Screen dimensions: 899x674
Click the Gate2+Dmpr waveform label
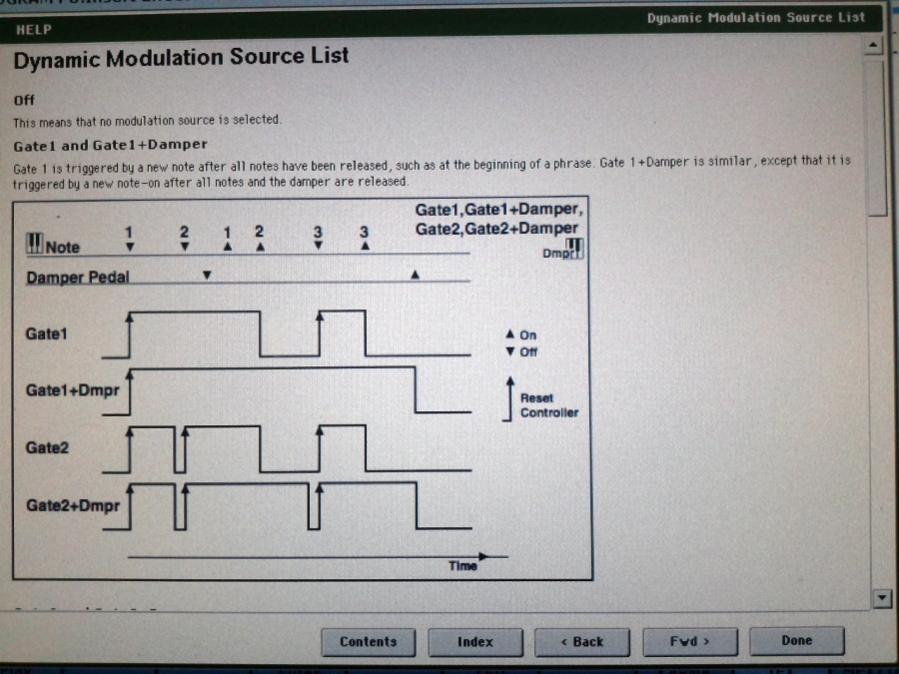tap(73, 506)
